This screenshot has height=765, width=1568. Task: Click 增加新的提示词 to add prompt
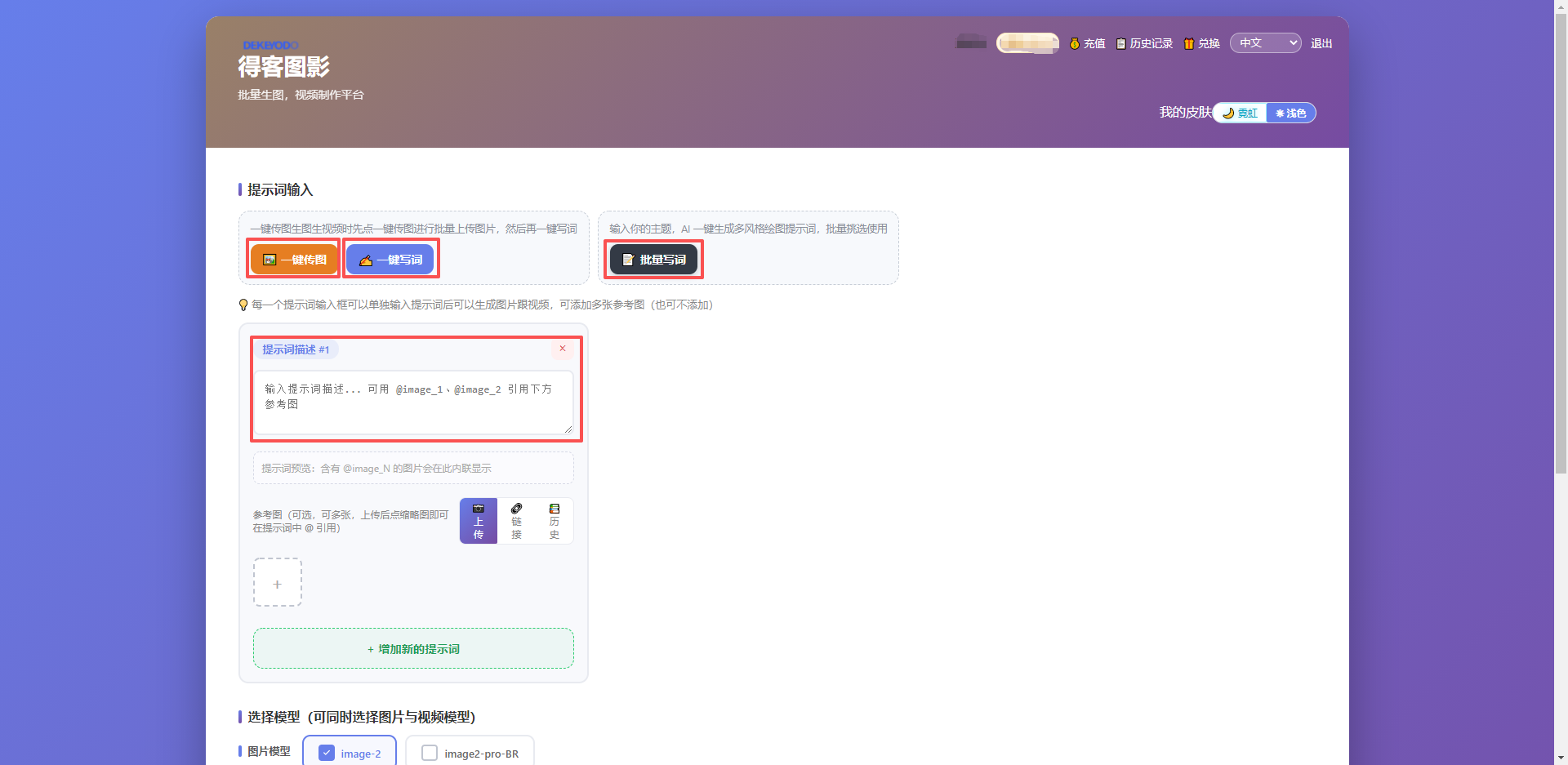tap(413, 648)
